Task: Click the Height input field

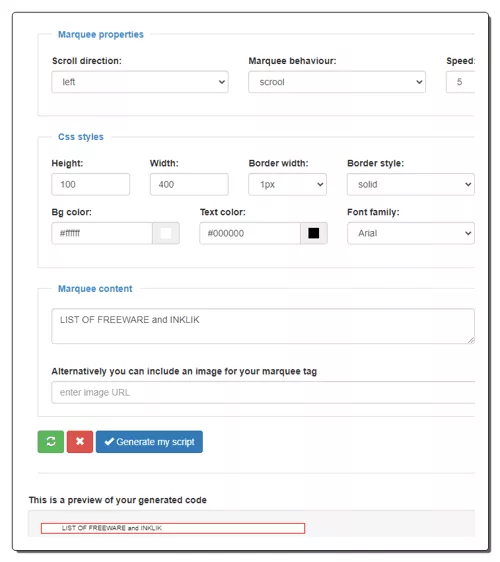Action: 90,184
